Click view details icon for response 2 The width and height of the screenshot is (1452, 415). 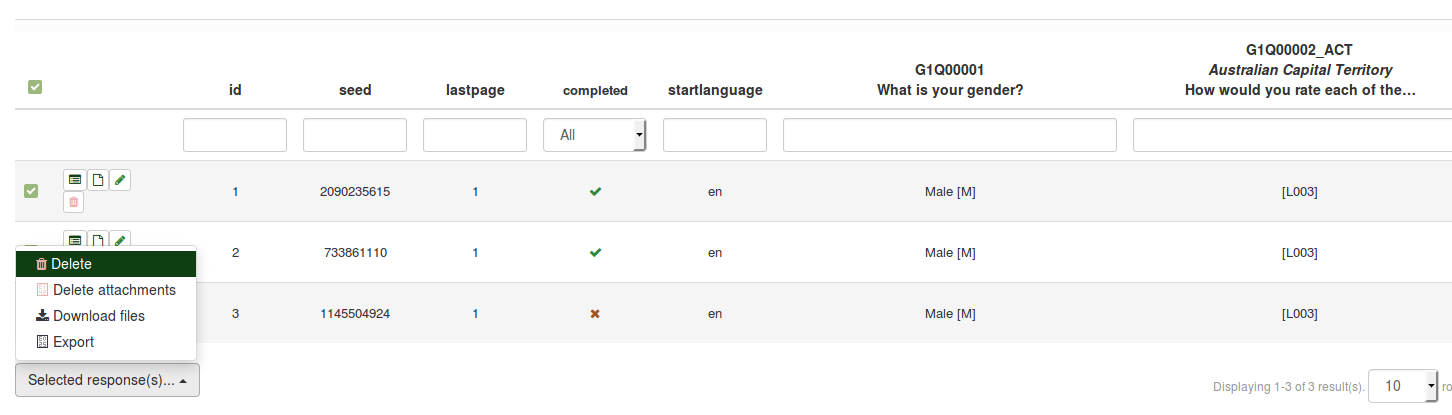click(74, 240)
